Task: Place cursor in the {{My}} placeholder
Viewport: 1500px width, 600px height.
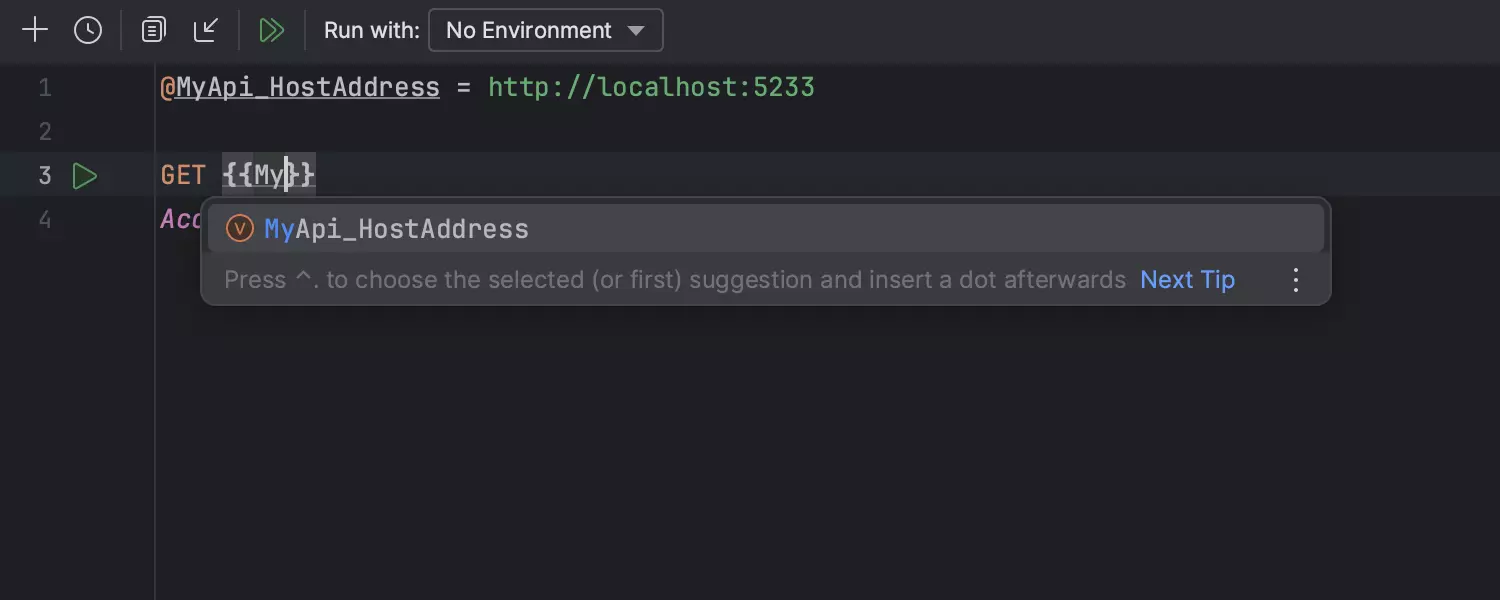Action: 269,176
